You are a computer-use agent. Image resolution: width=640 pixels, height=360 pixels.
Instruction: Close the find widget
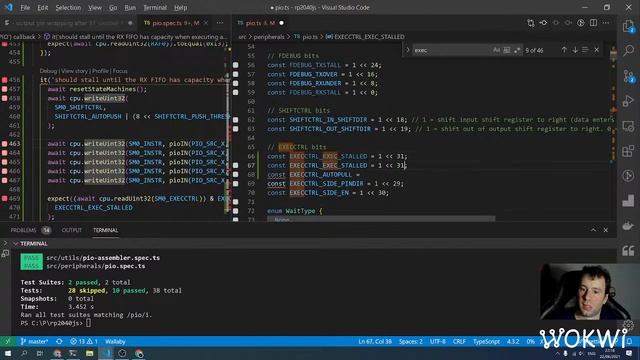point(597,50)
